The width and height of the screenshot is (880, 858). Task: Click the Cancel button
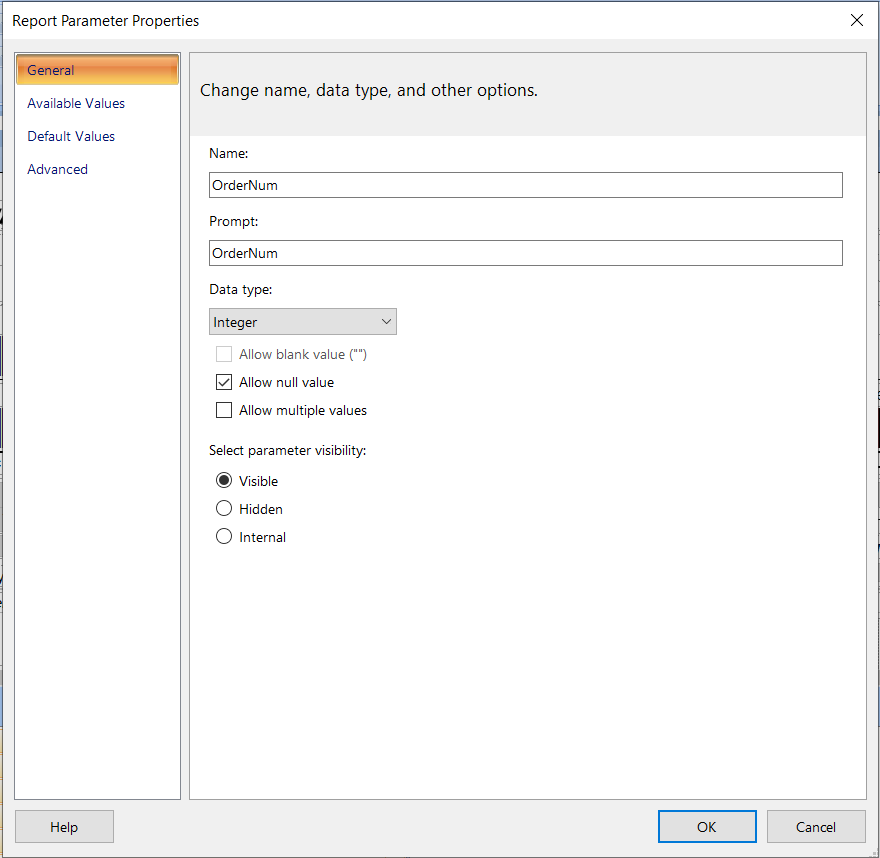click(816, 827)
